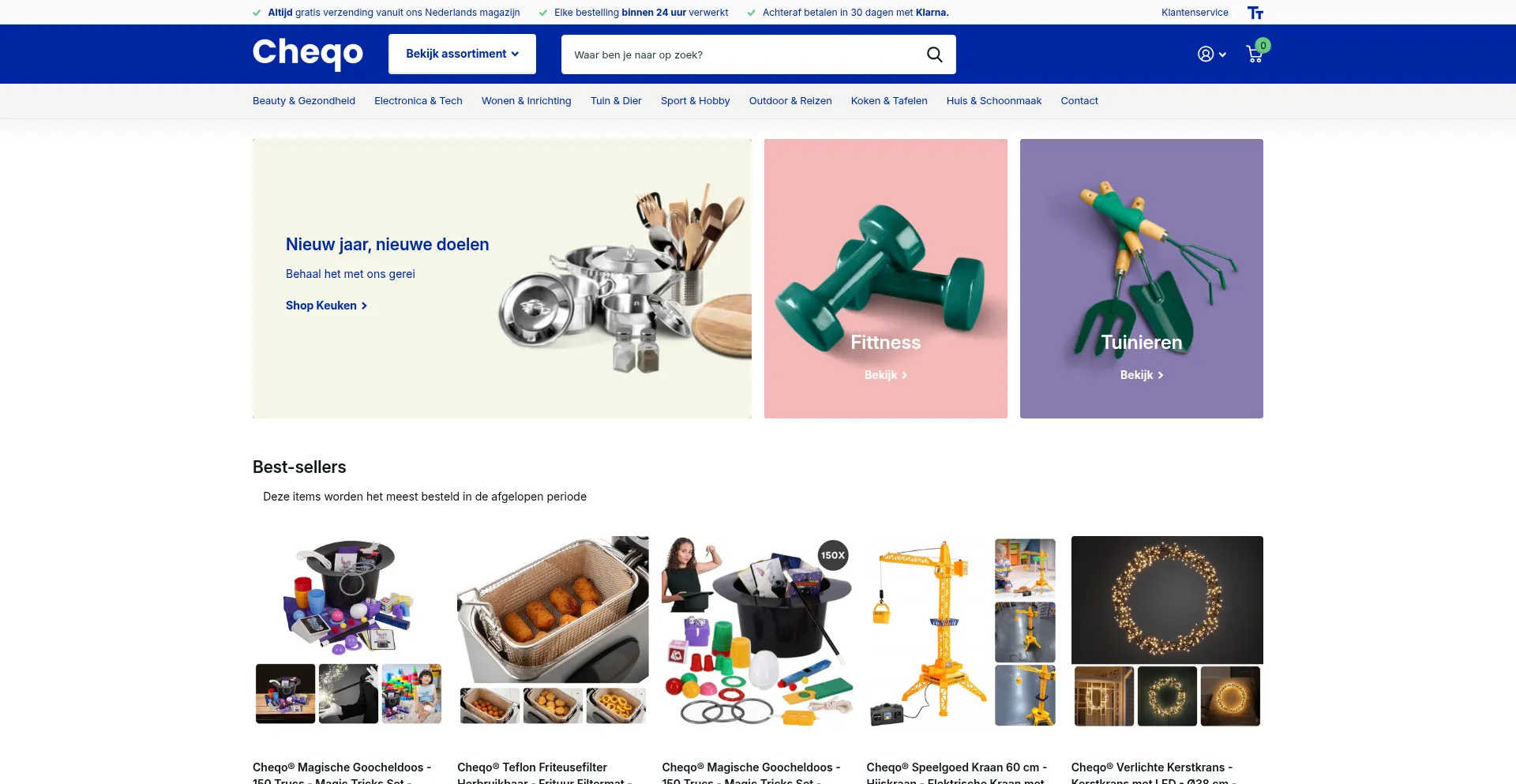The width and height of the screenshot is (1516, 784).
Task: Open the shopping cart icon
Action: (x=1254, y=54)
